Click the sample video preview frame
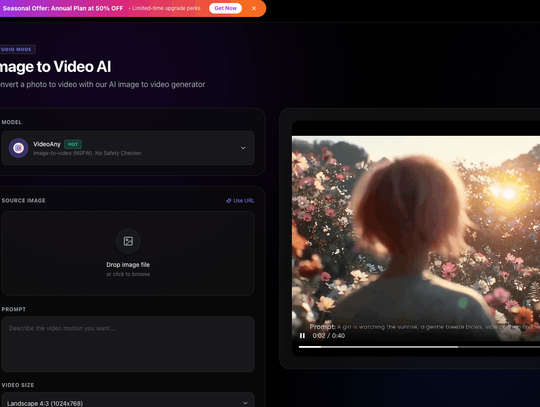The image size is (540, 407). [416, 238]
